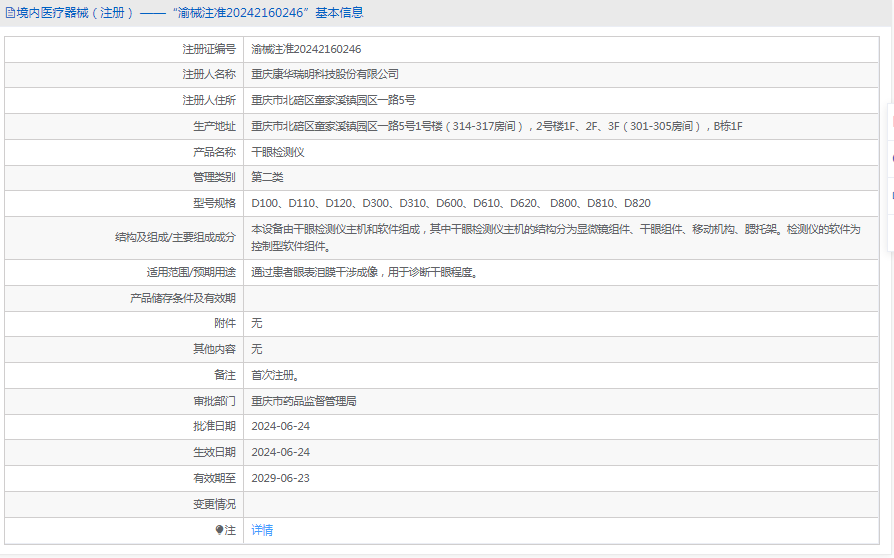Select the 型号规格 label
The height and width of the screenshot is (558, 894).
point(214,203)
